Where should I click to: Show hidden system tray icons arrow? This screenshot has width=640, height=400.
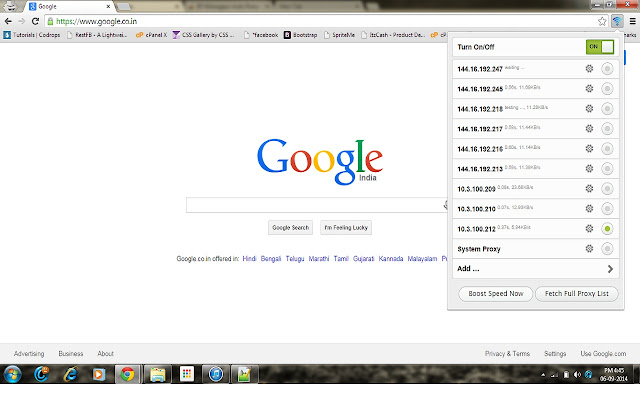point(543,375)
